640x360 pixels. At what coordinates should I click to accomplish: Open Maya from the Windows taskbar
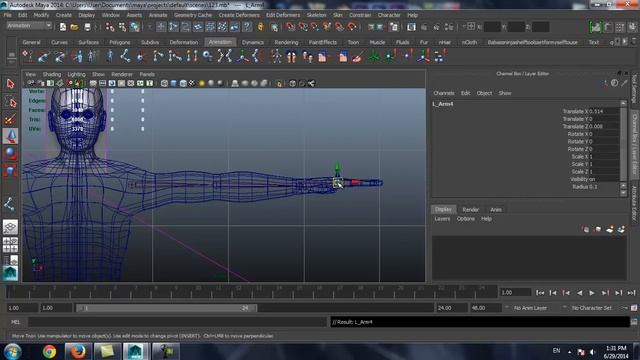(135, 351)
